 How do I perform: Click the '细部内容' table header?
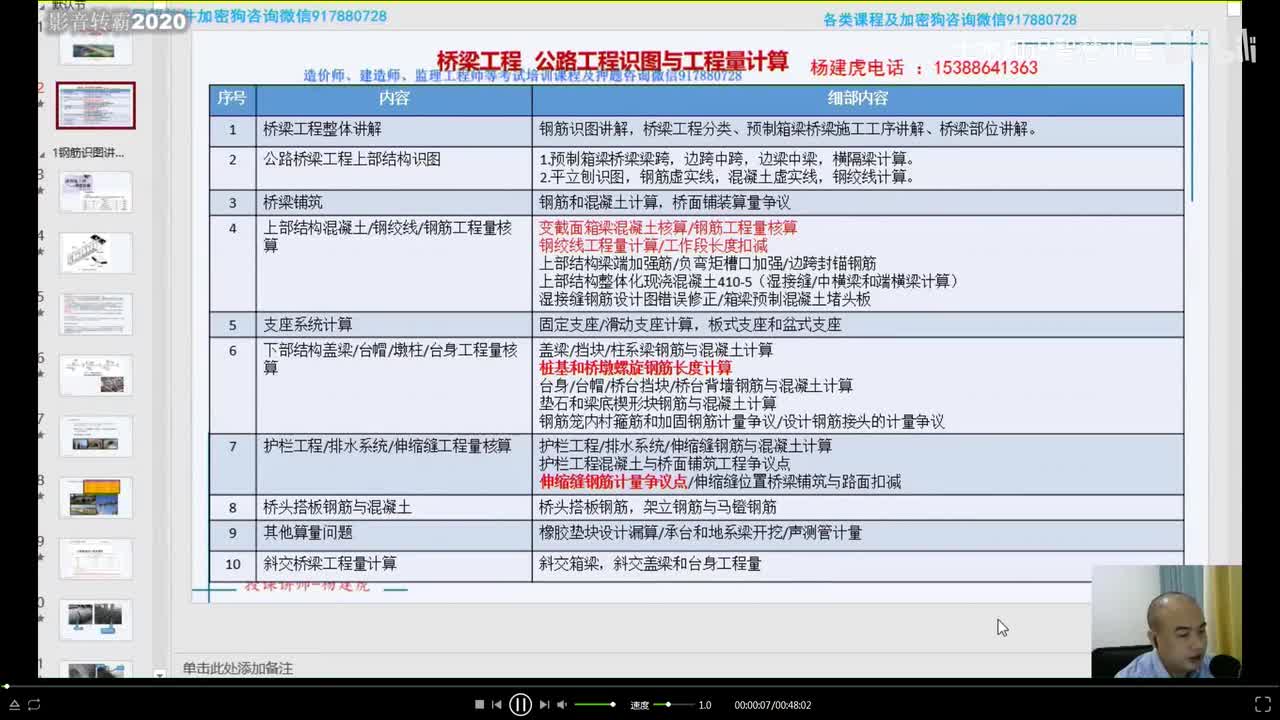(x=857, y=98)
